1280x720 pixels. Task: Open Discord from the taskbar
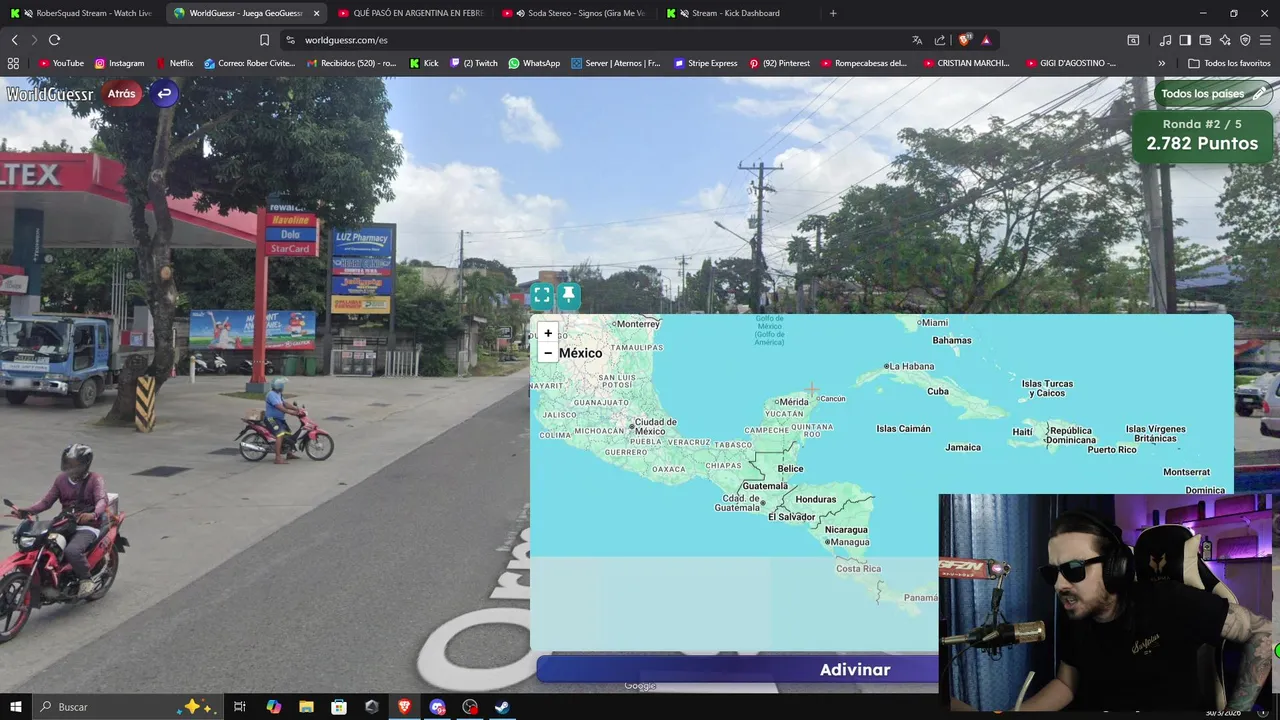tap(437, 707)
